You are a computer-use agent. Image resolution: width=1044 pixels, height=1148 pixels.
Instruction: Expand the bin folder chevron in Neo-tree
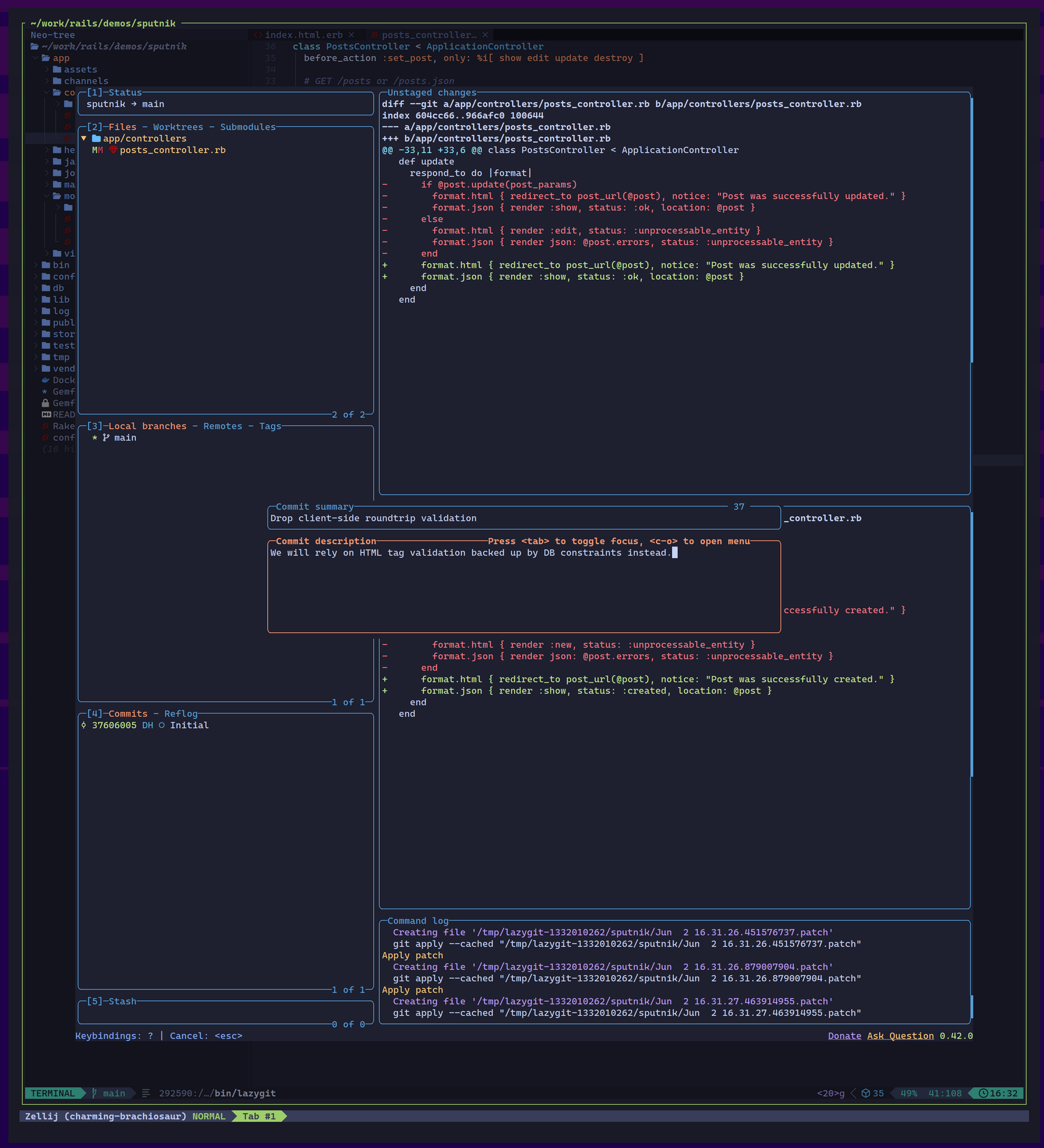[x=36, y=265]
